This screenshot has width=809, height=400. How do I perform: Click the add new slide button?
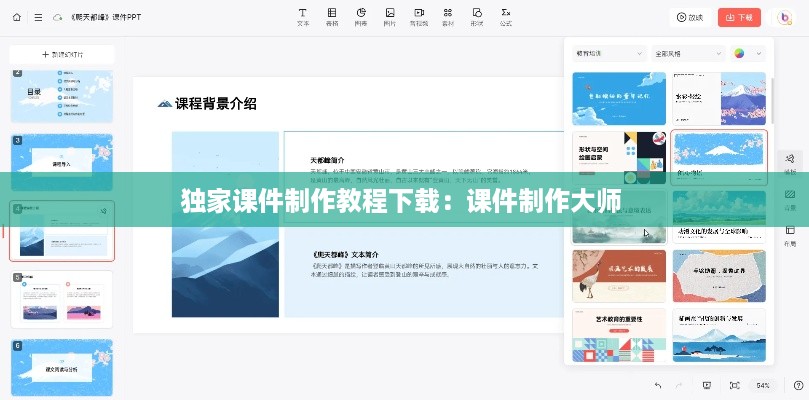click(x=62, y=54)
